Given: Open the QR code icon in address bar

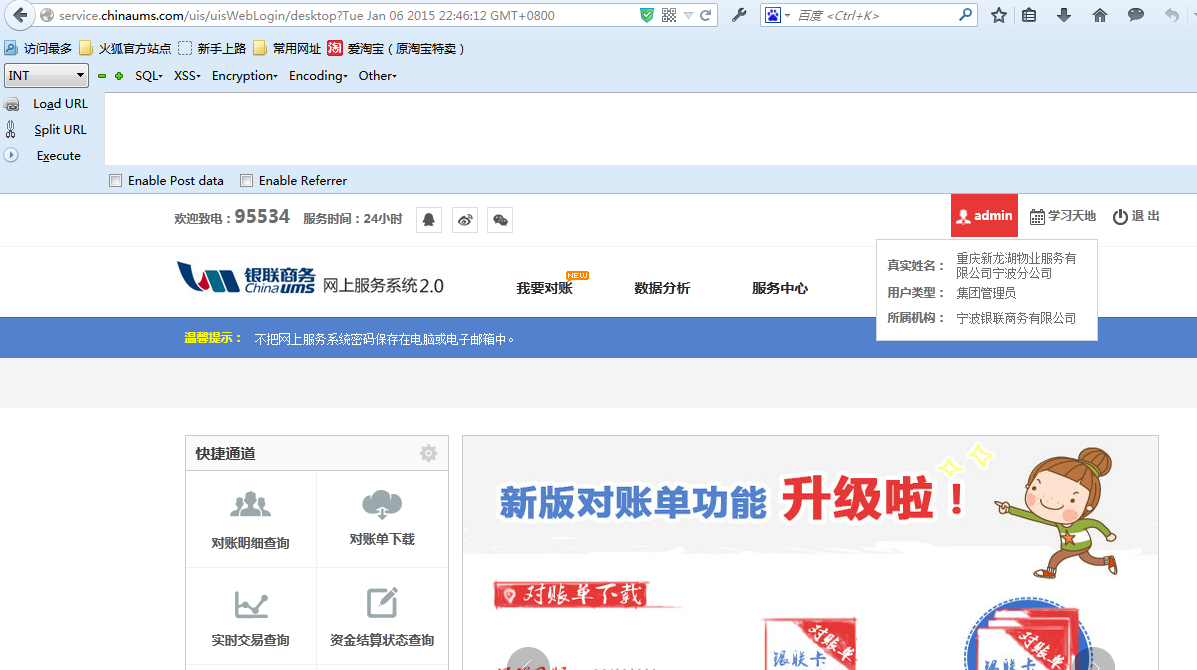Looking at the screenshot, I should (669, 15).
